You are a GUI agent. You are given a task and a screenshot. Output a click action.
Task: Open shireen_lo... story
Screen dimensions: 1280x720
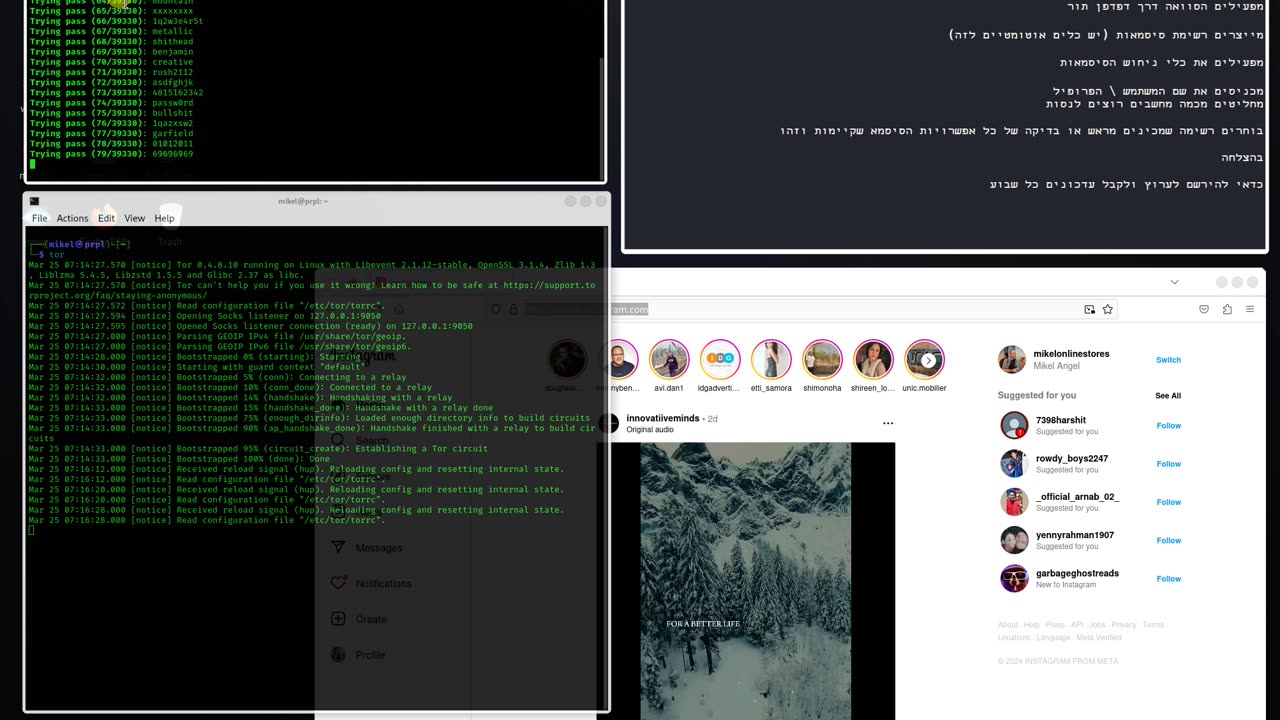pos(873,359)
